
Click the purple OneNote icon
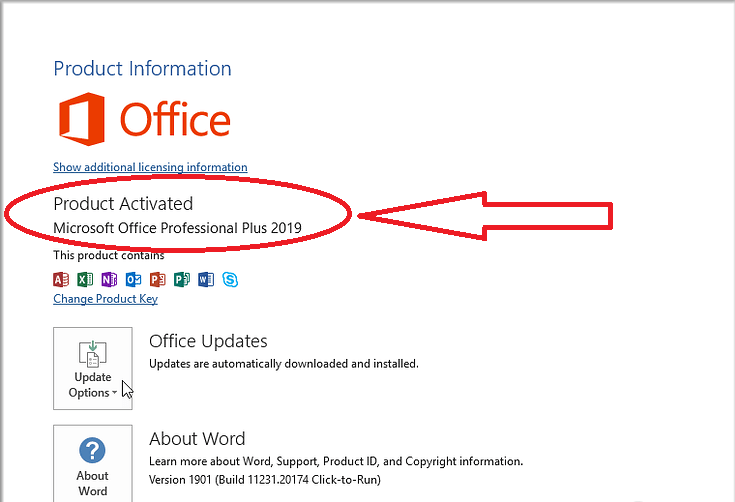coord(109,280)
